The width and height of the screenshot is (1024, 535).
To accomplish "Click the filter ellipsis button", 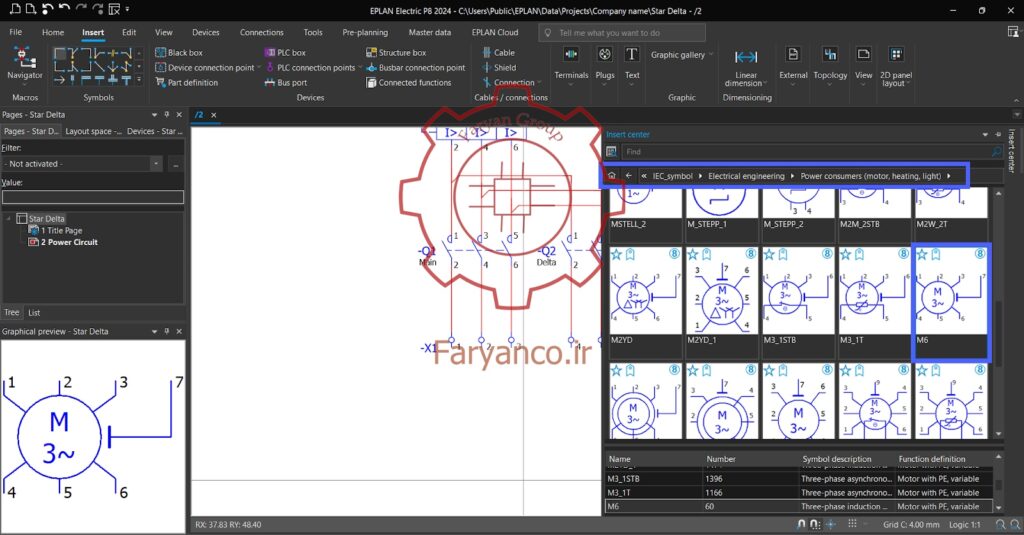I will (176, 164).
